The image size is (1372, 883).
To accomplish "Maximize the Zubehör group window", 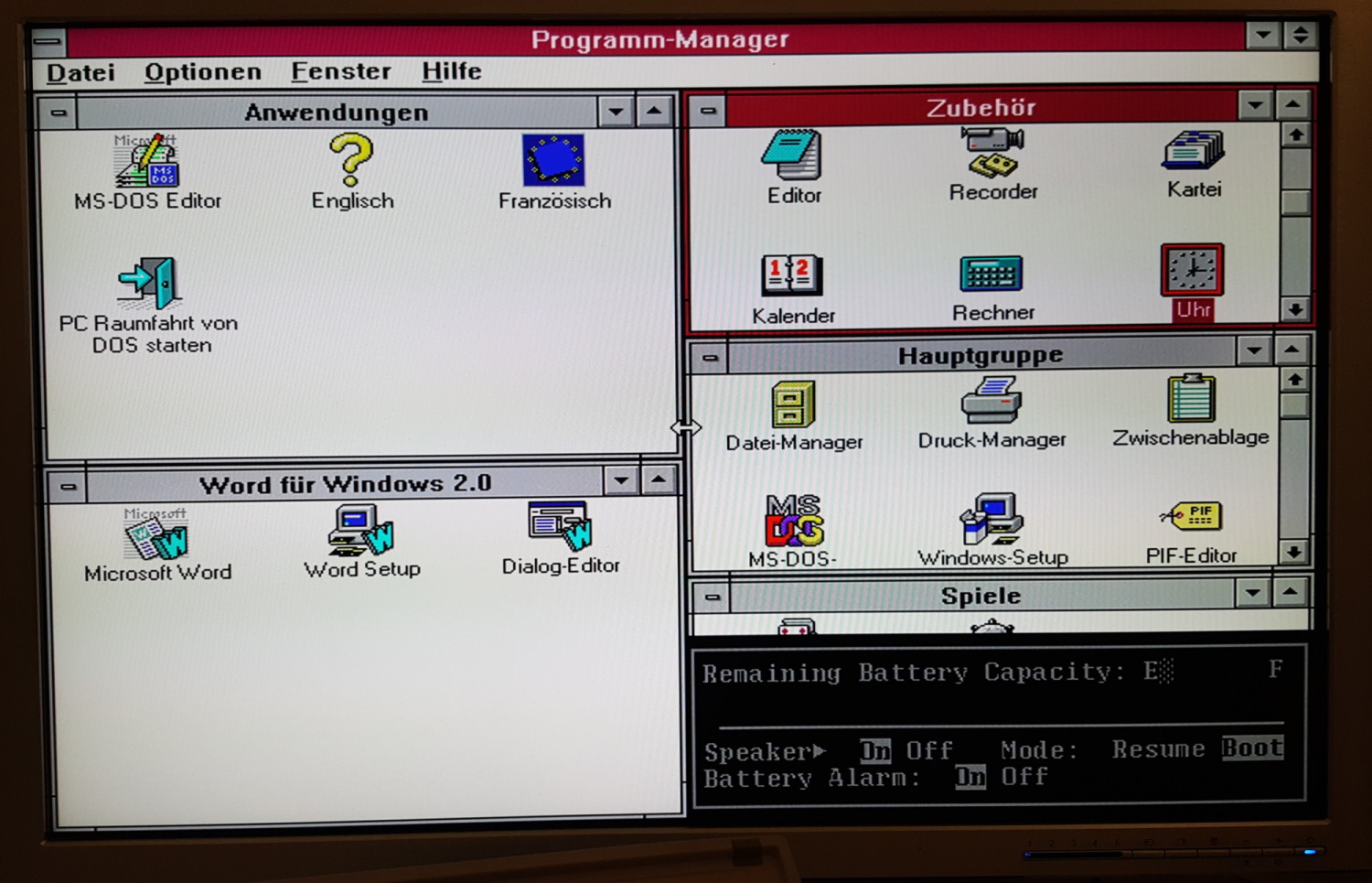I will click(x=1292, y=105).
